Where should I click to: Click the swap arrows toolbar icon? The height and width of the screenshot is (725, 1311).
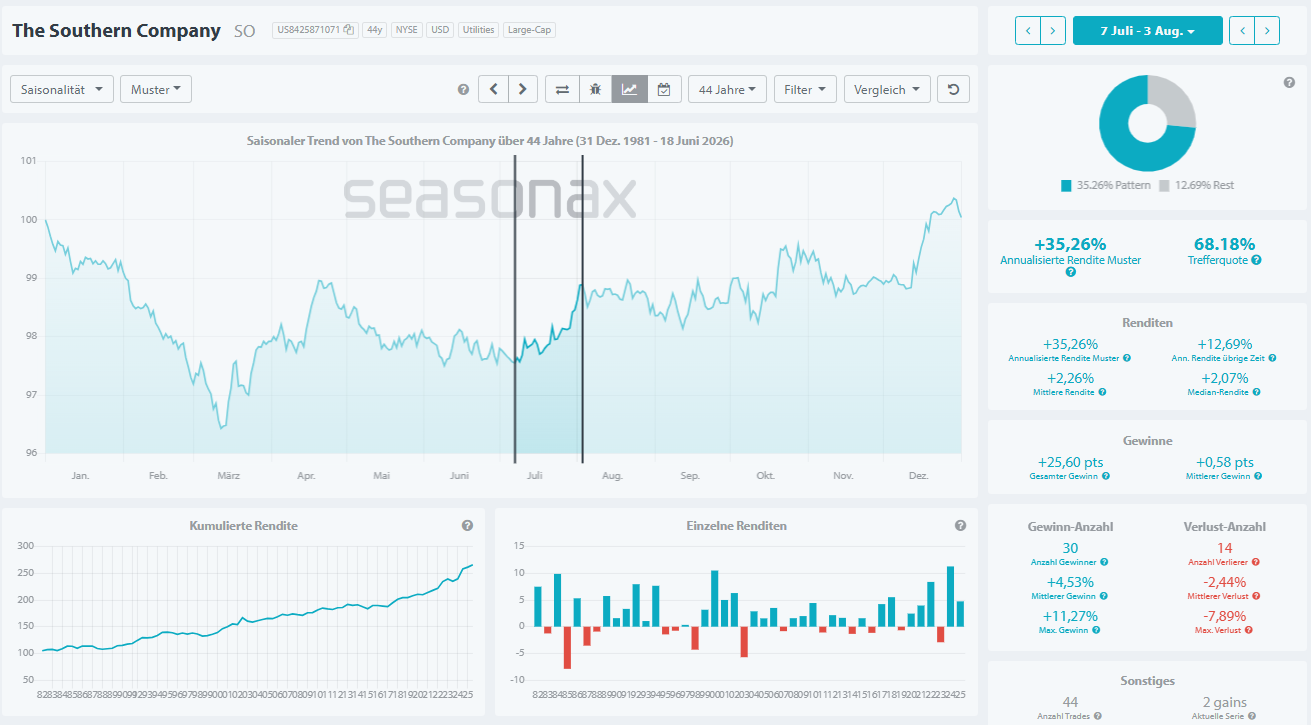click(562, 89)
